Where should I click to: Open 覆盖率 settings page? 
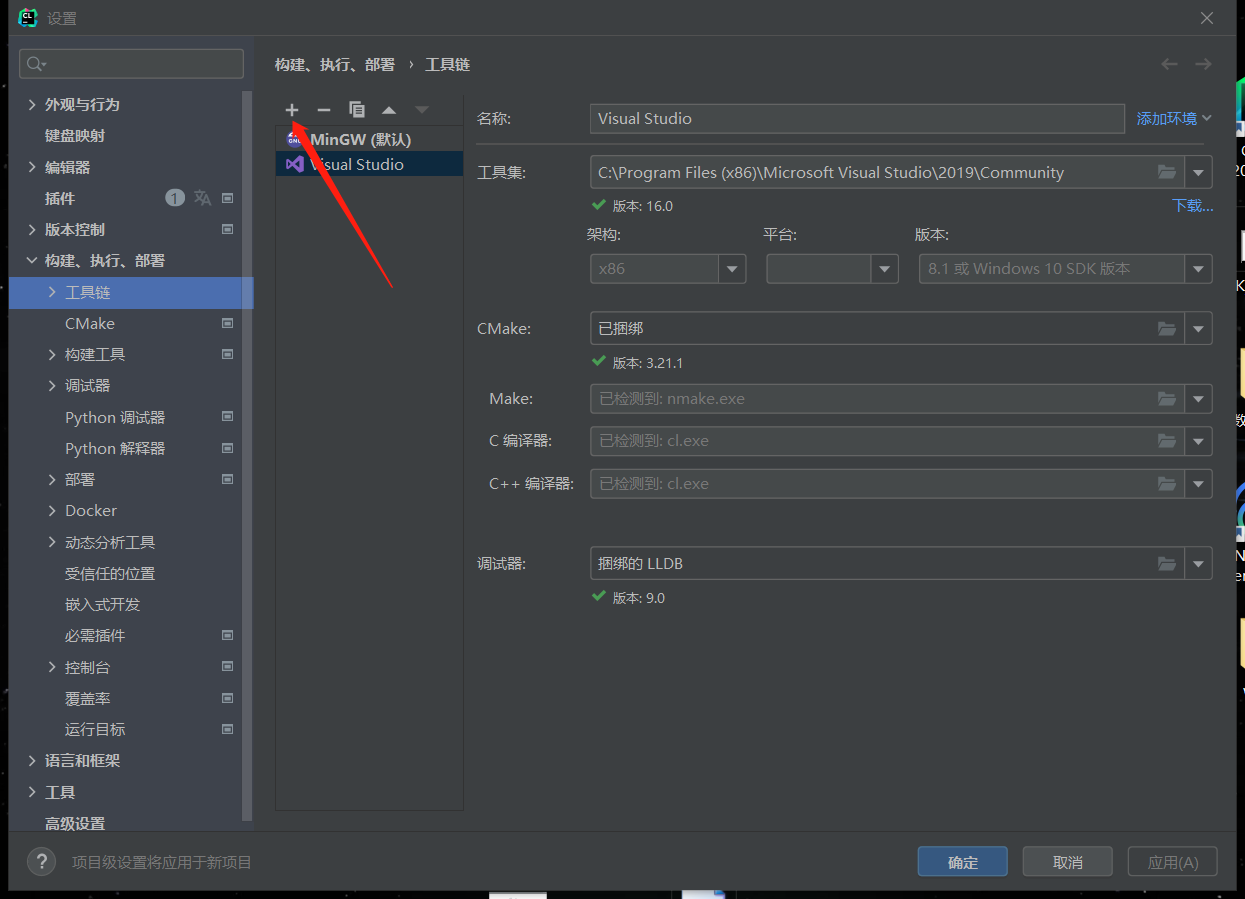(88, 698)
